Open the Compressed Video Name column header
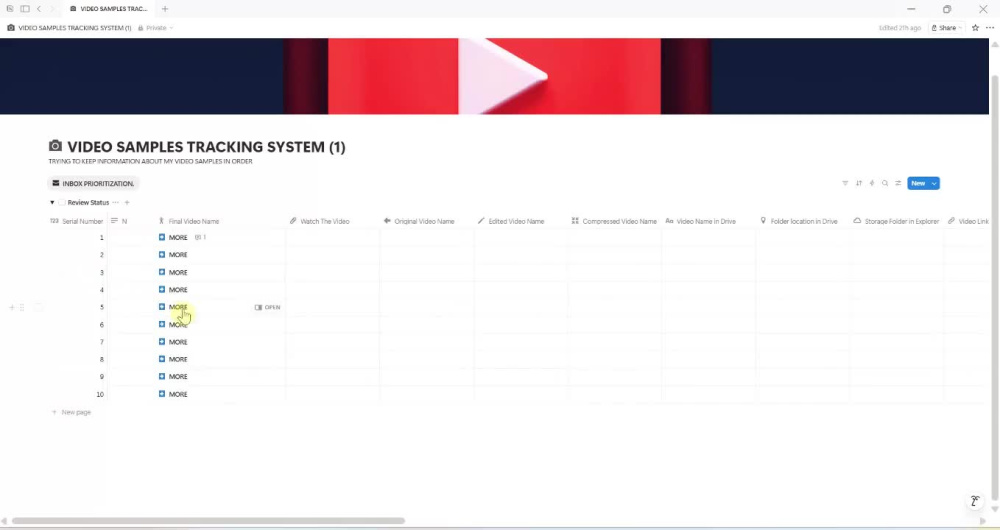The image size is (1000, 530). pyautogui.click(x=614, y=221)
